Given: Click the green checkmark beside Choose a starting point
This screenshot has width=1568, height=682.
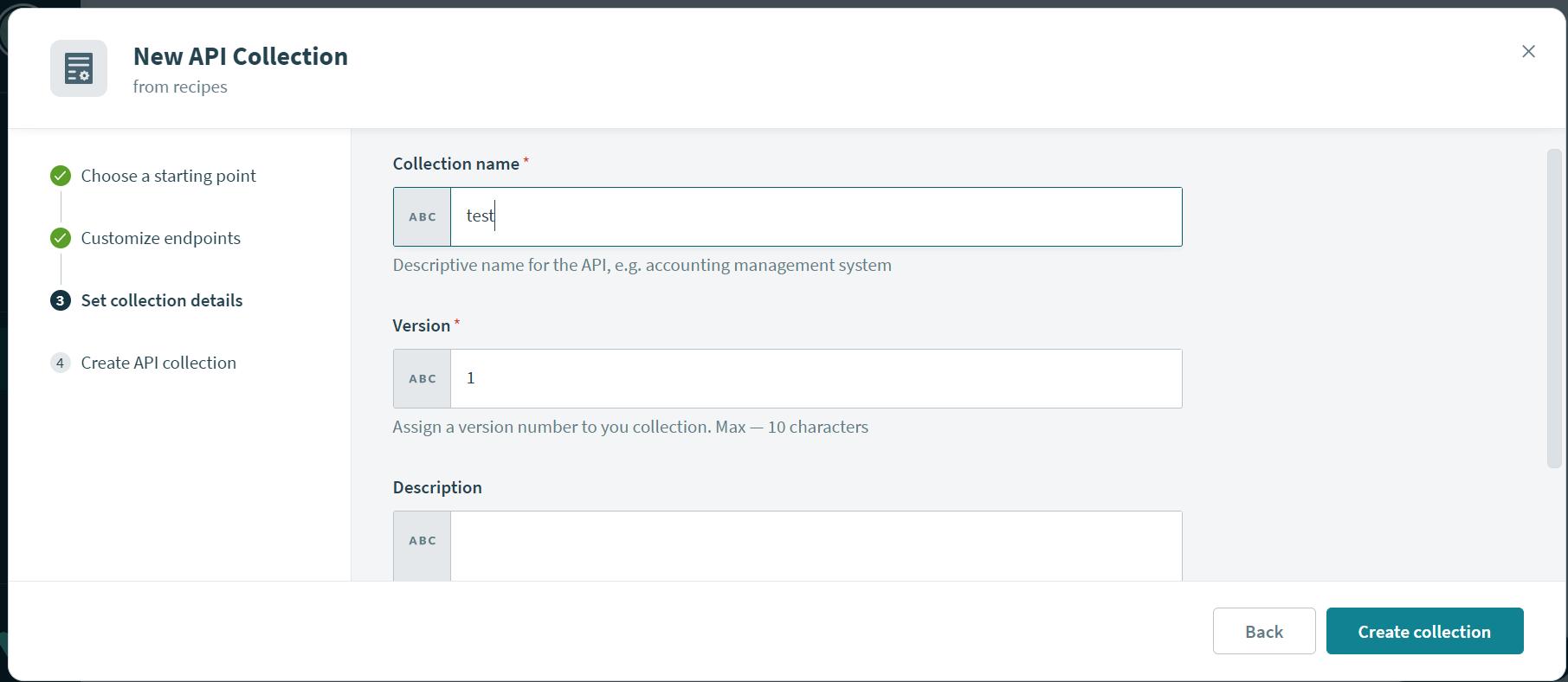Looking at the screenshot, I should [x=61, y=177].
